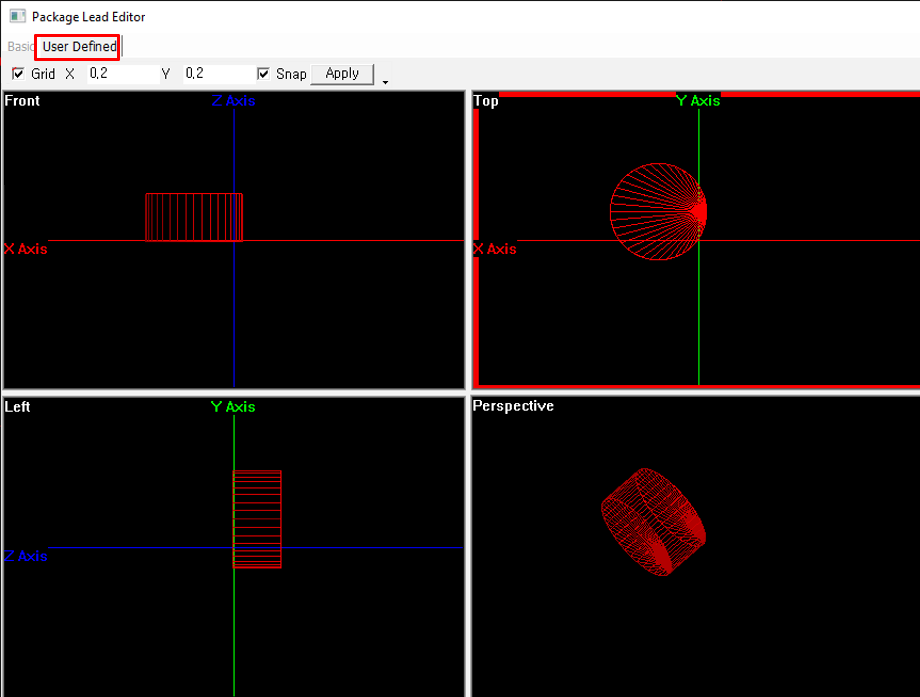Click the blue Z Axis label in Left view

[26, 556]
